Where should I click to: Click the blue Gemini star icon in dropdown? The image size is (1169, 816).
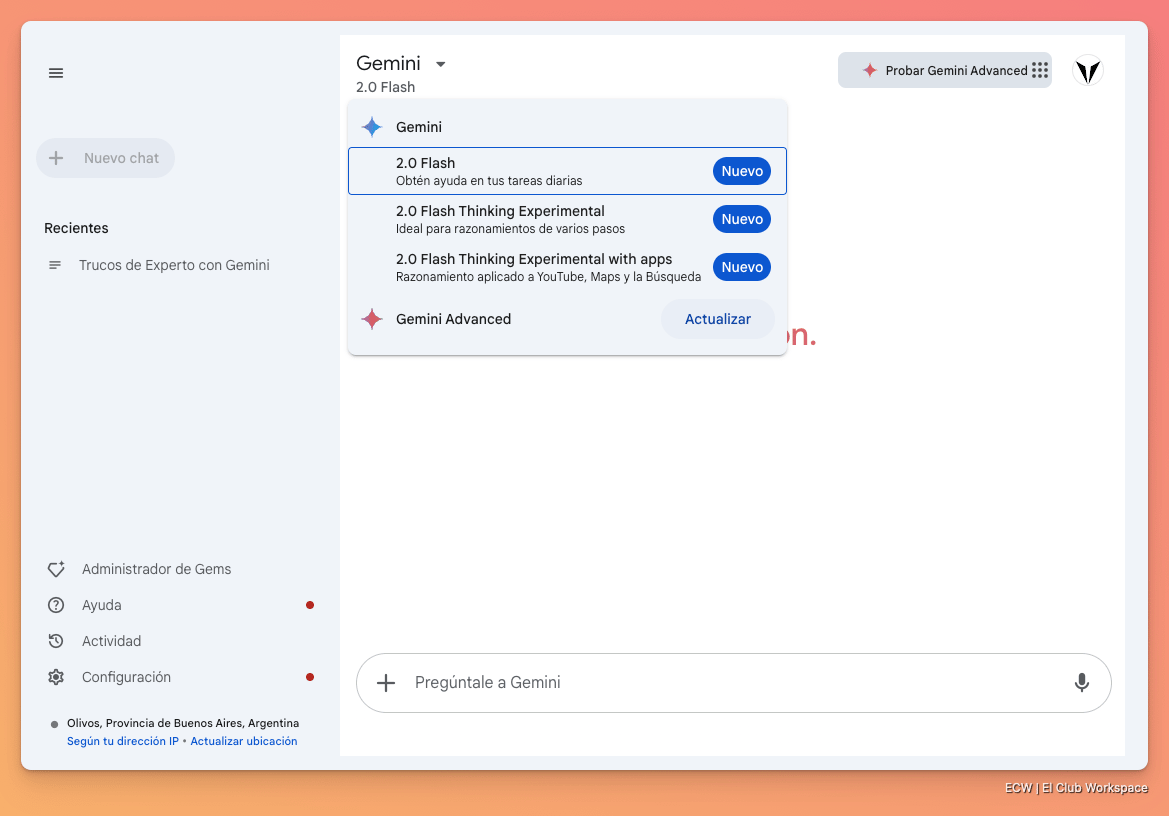pyautogui.click(x=372, y=127)
